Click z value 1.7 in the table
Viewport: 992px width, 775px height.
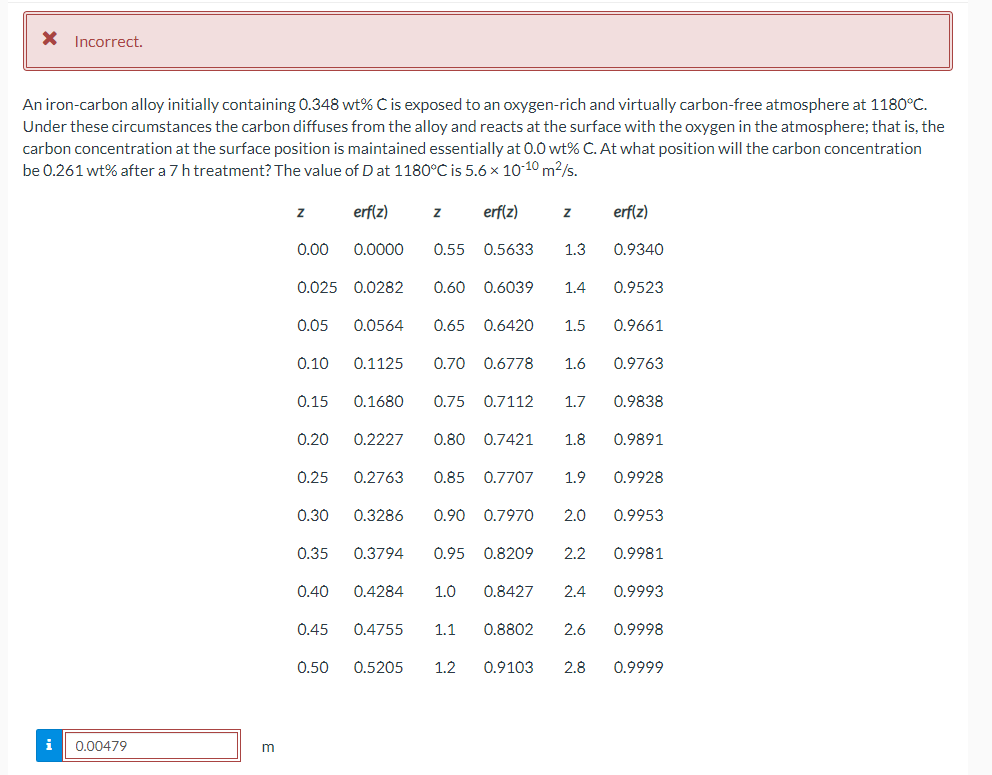pyautogui.click(x=575, y=401)
